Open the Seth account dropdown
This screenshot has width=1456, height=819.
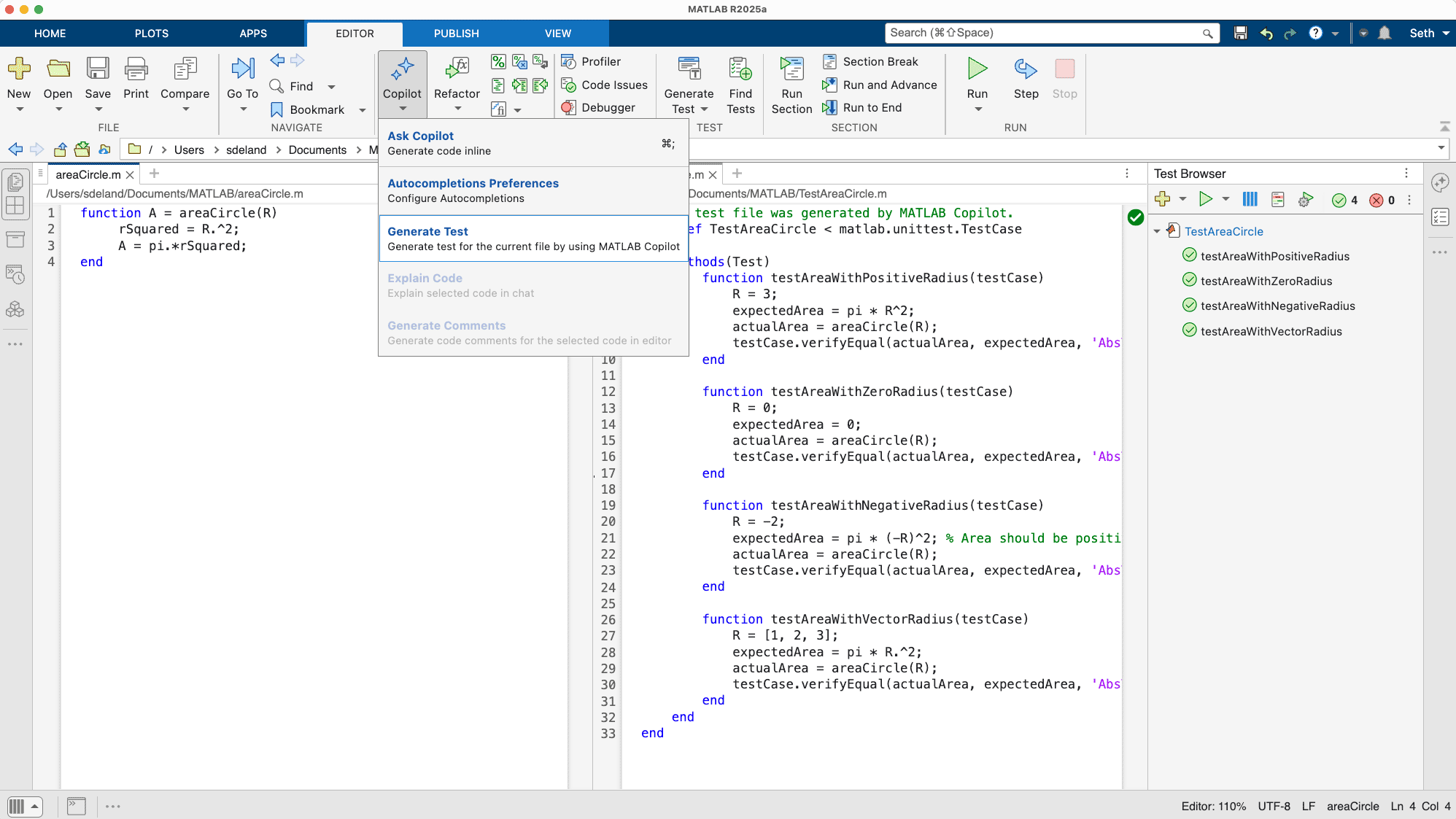1426,33
